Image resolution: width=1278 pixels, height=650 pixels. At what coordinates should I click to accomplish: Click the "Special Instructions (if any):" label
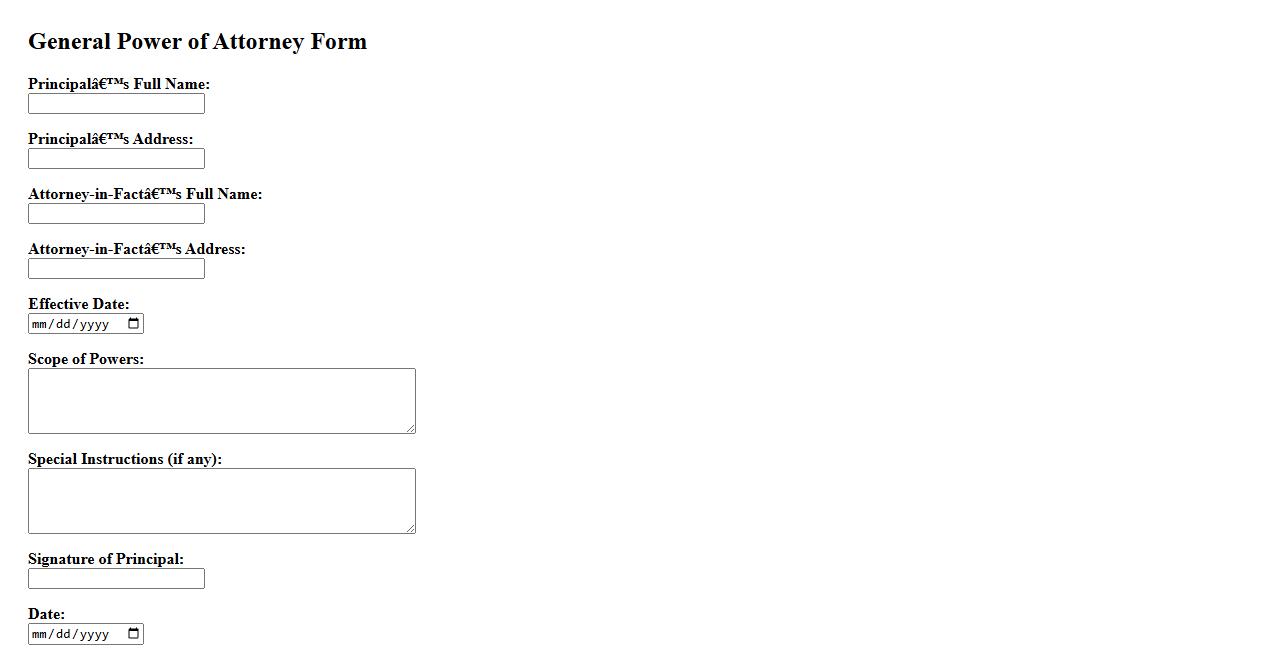(x=125, y=459)
